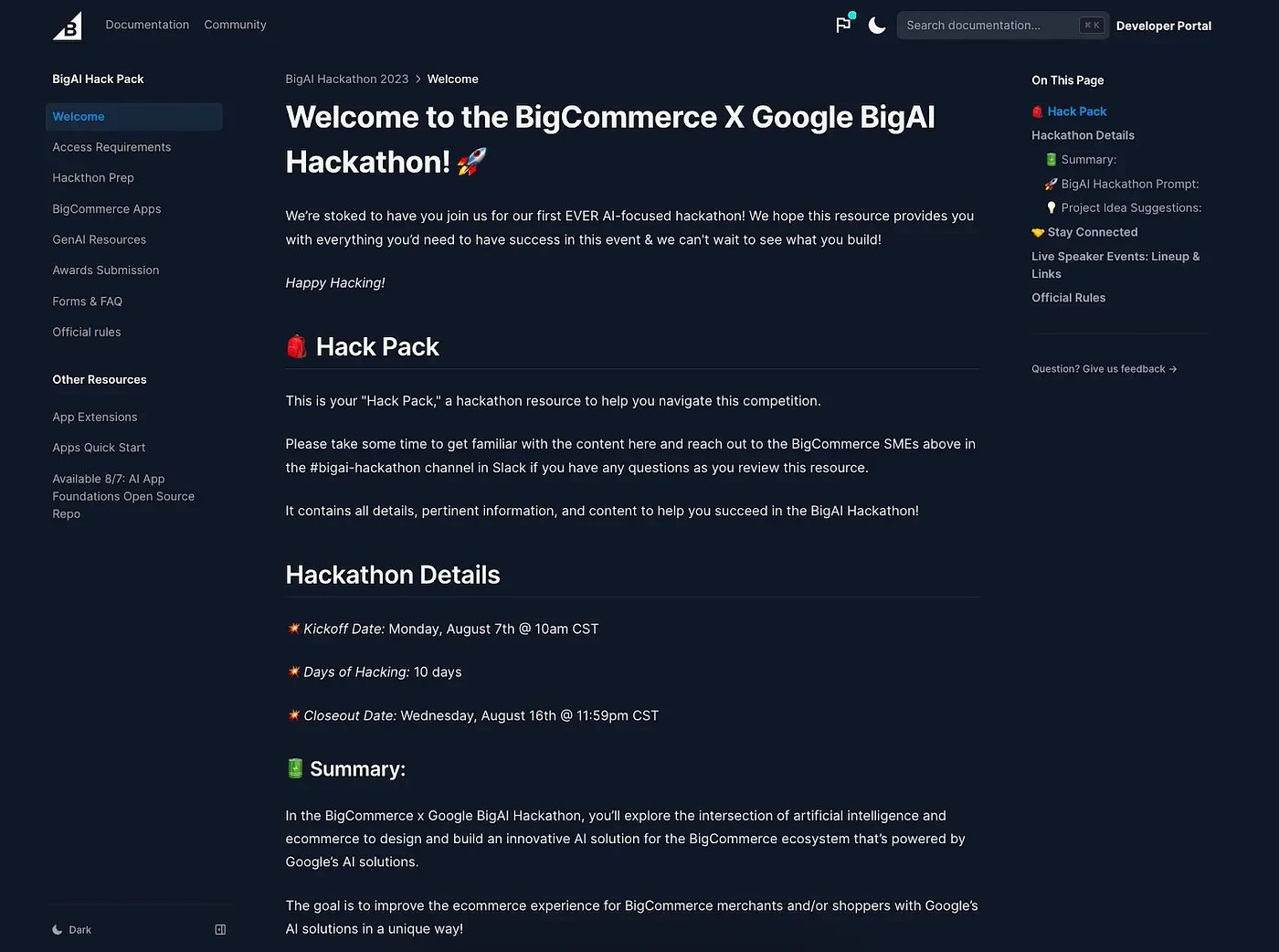Click the backpack emoji beside Hack Pack heading
The image size is (1279, 952).
(x=297, y=347)
